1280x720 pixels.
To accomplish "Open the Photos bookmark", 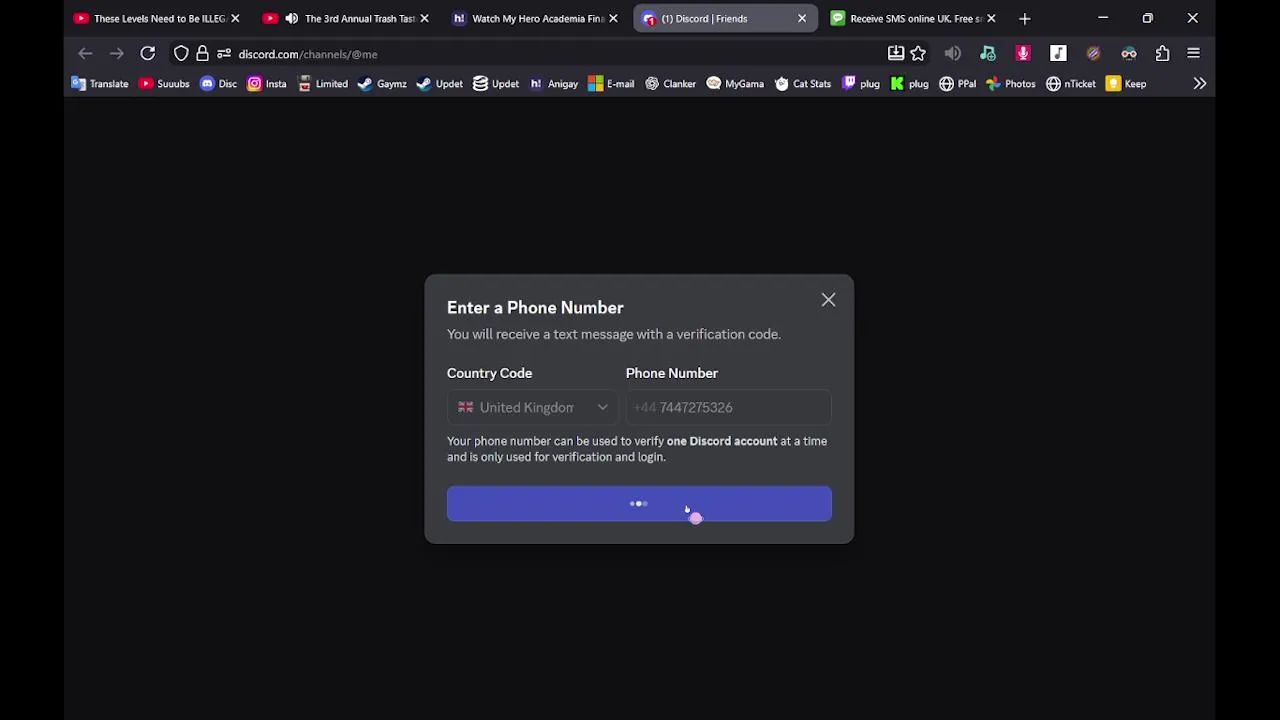I will pos(1011,84).
